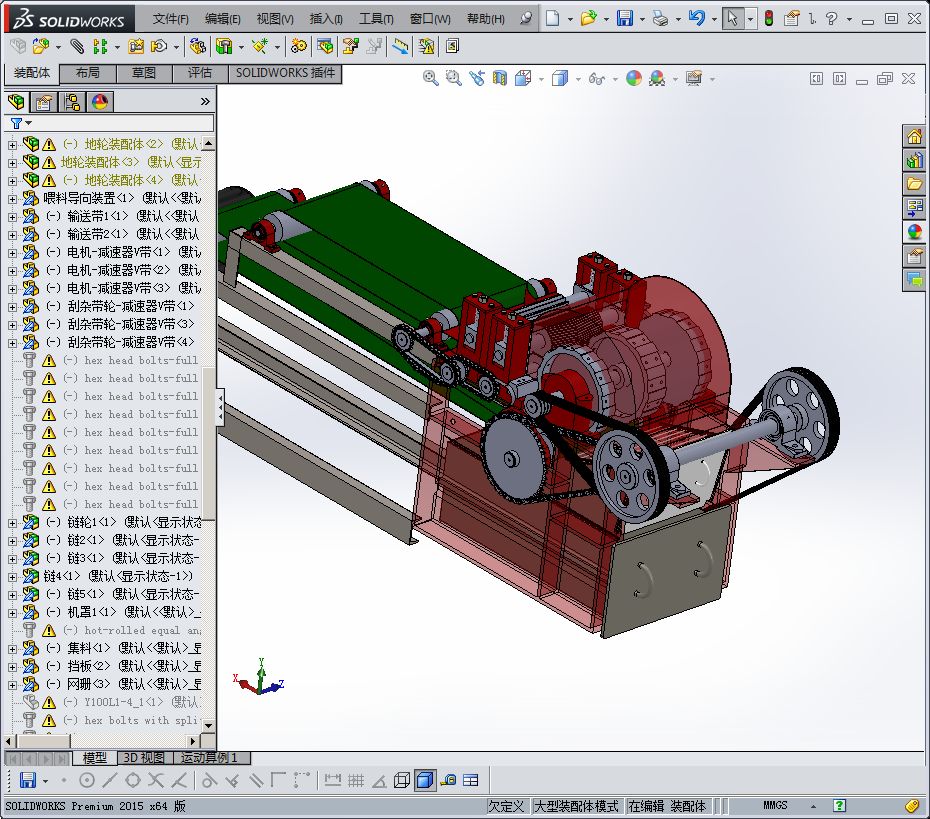Click Rebuild traffic light icon
This screenshot has width=930, height=819.
(x=769, y=18)
